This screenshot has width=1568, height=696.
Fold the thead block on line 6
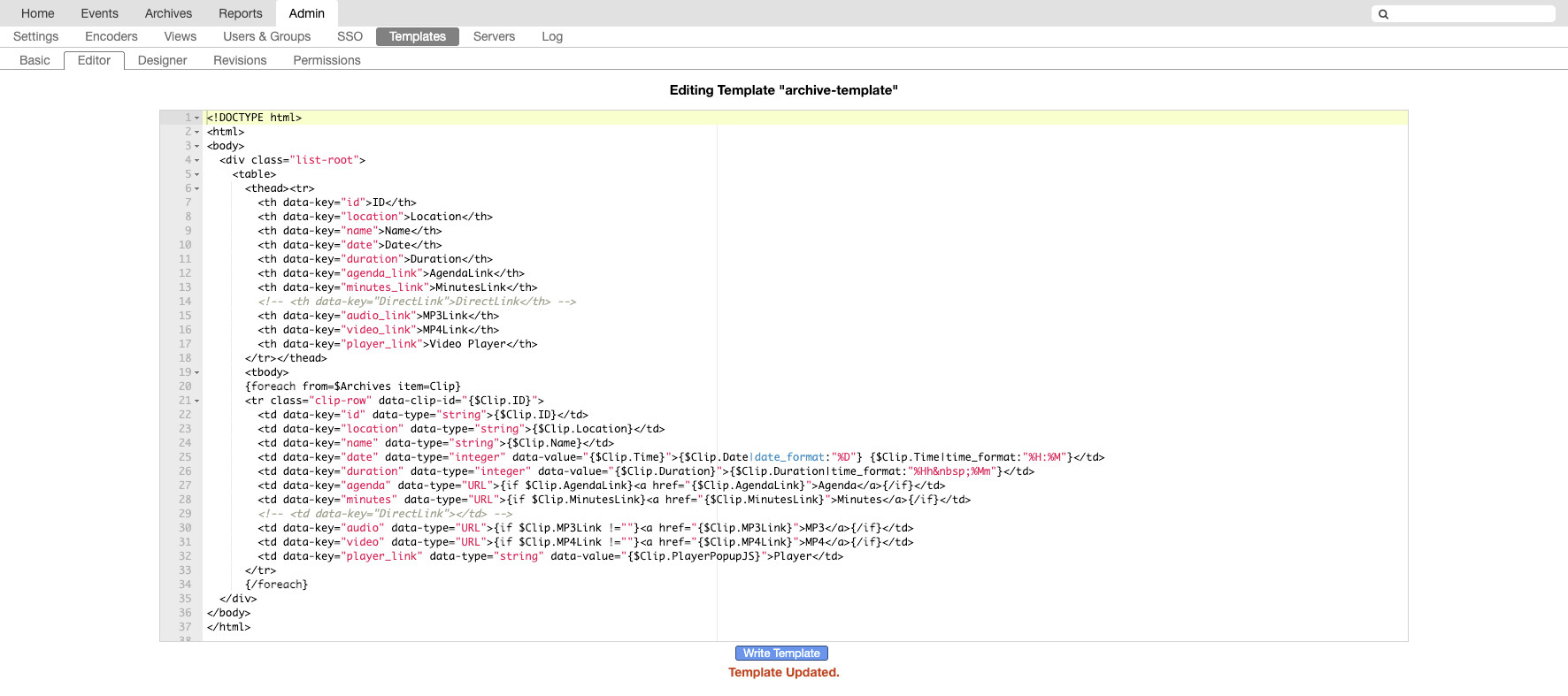[x=196, y=188]
